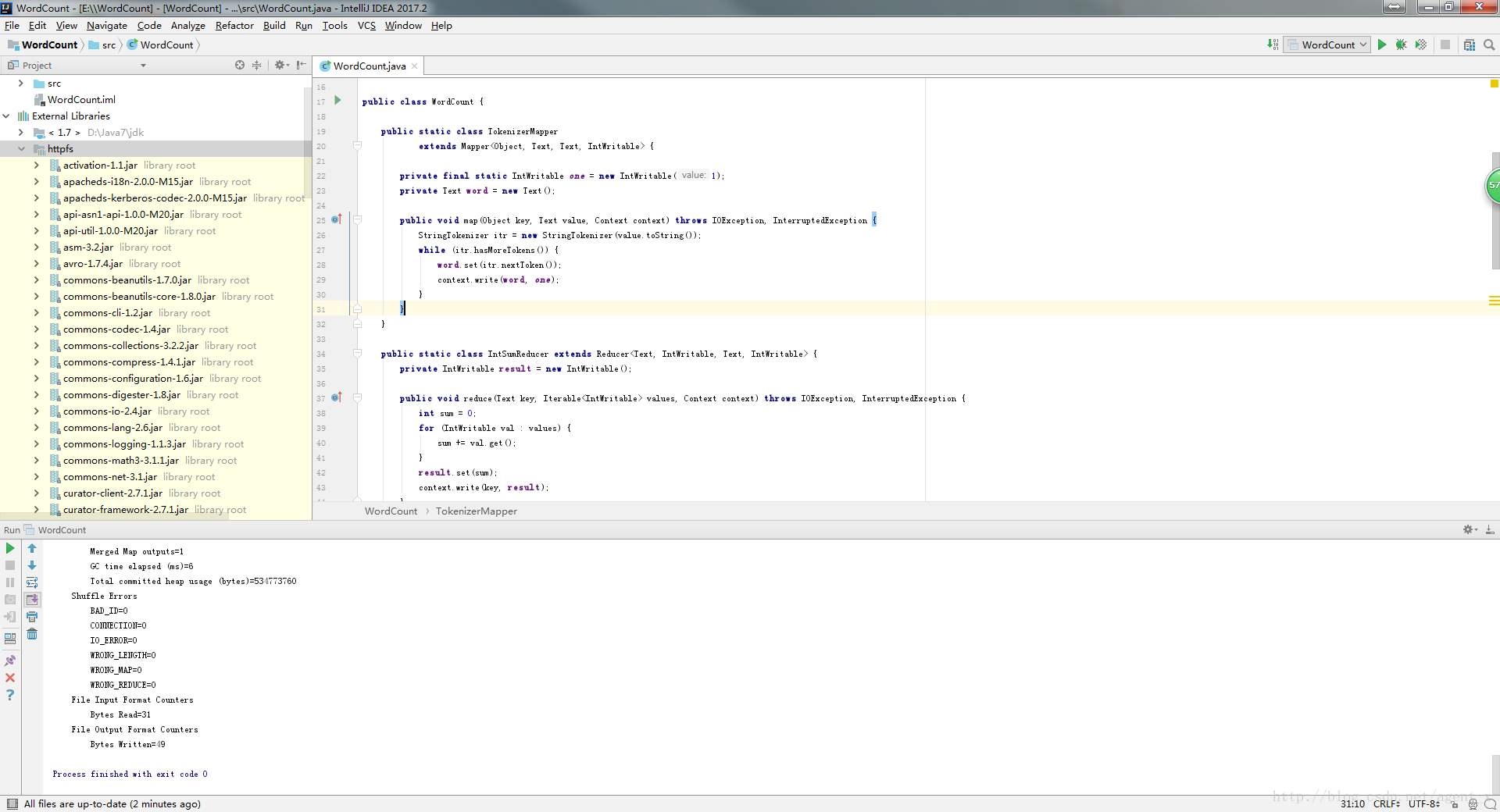Screen dimensions: 1500x812
Task: Open the WordCount run configuration dropdown
Action: coord(1327,45)
